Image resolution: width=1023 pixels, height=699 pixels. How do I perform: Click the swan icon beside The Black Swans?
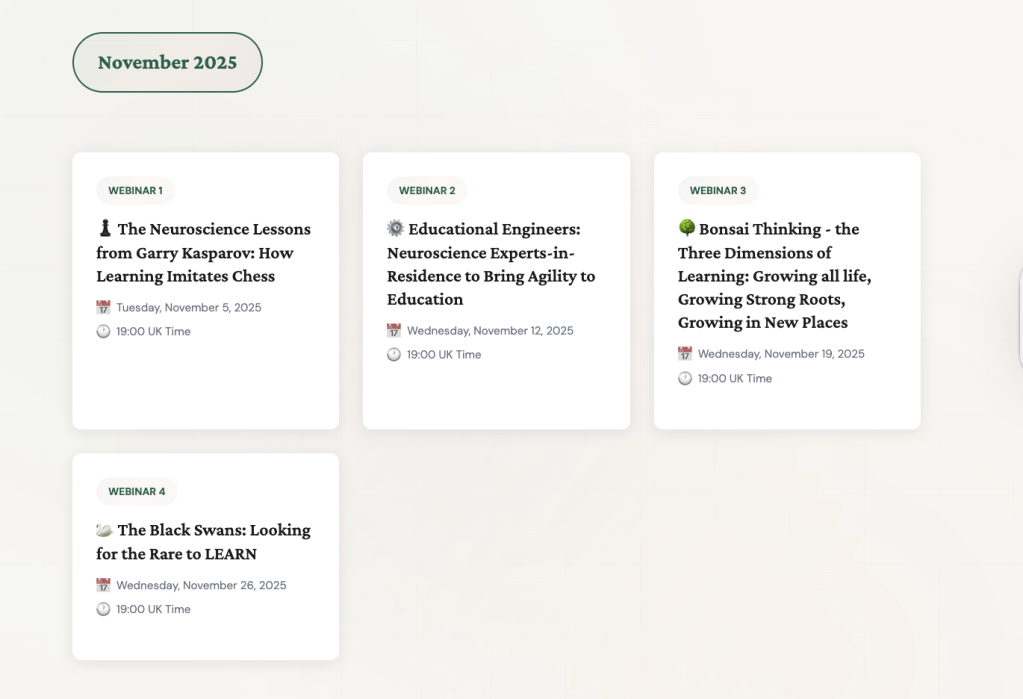point(104,530)
